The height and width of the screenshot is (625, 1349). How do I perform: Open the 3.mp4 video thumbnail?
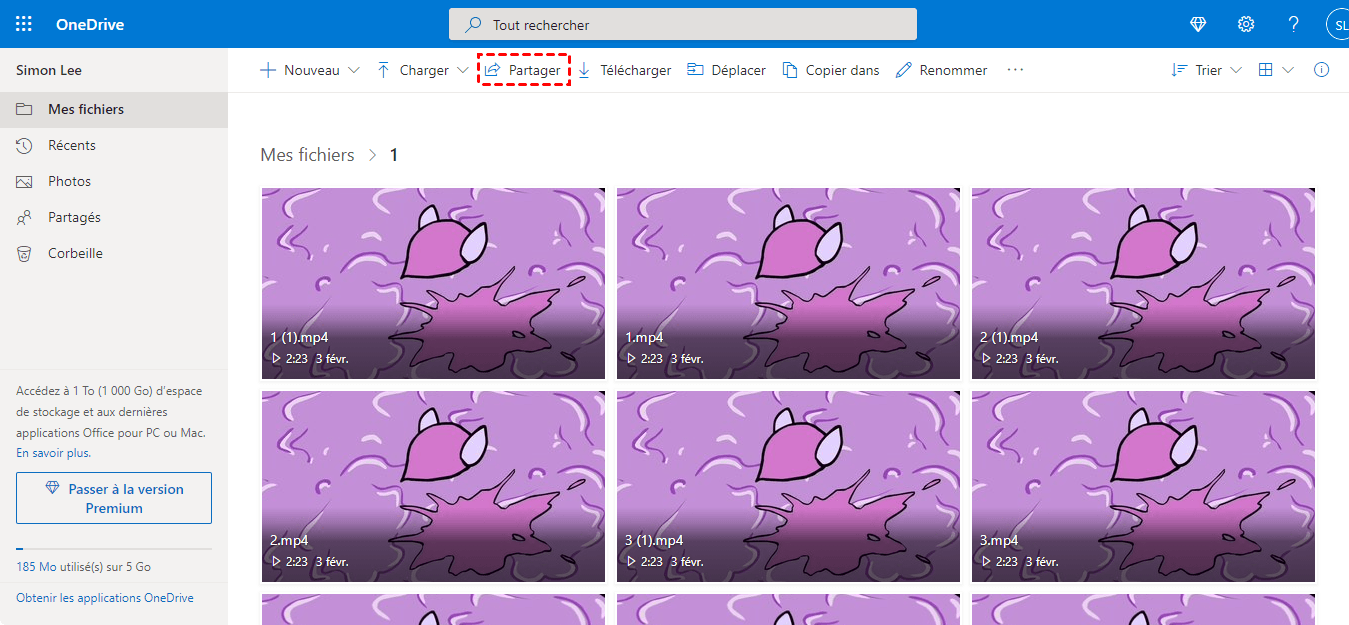click(x=1143, y=486)
